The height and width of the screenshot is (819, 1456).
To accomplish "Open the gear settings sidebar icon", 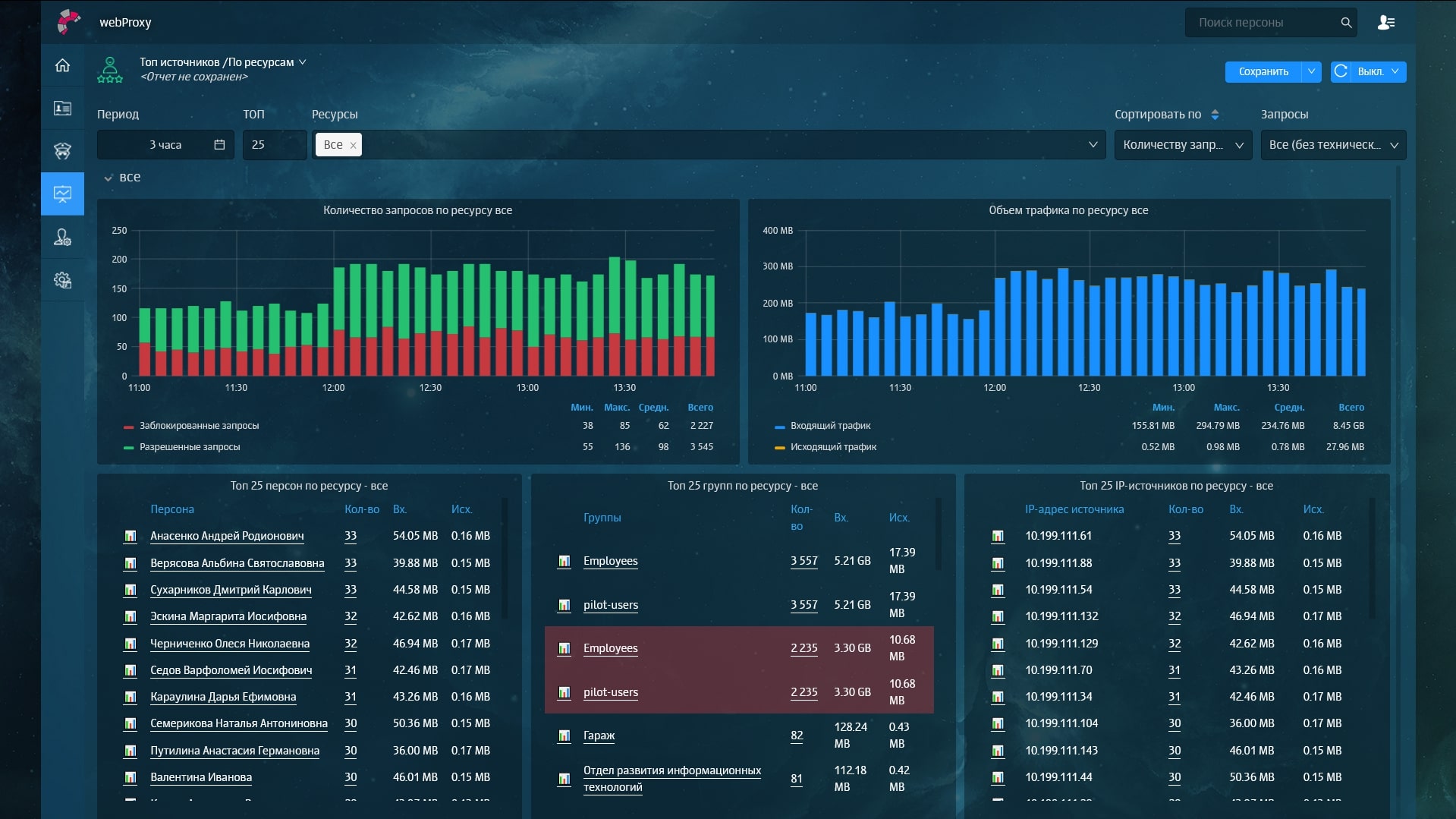I will pos(63,280).
